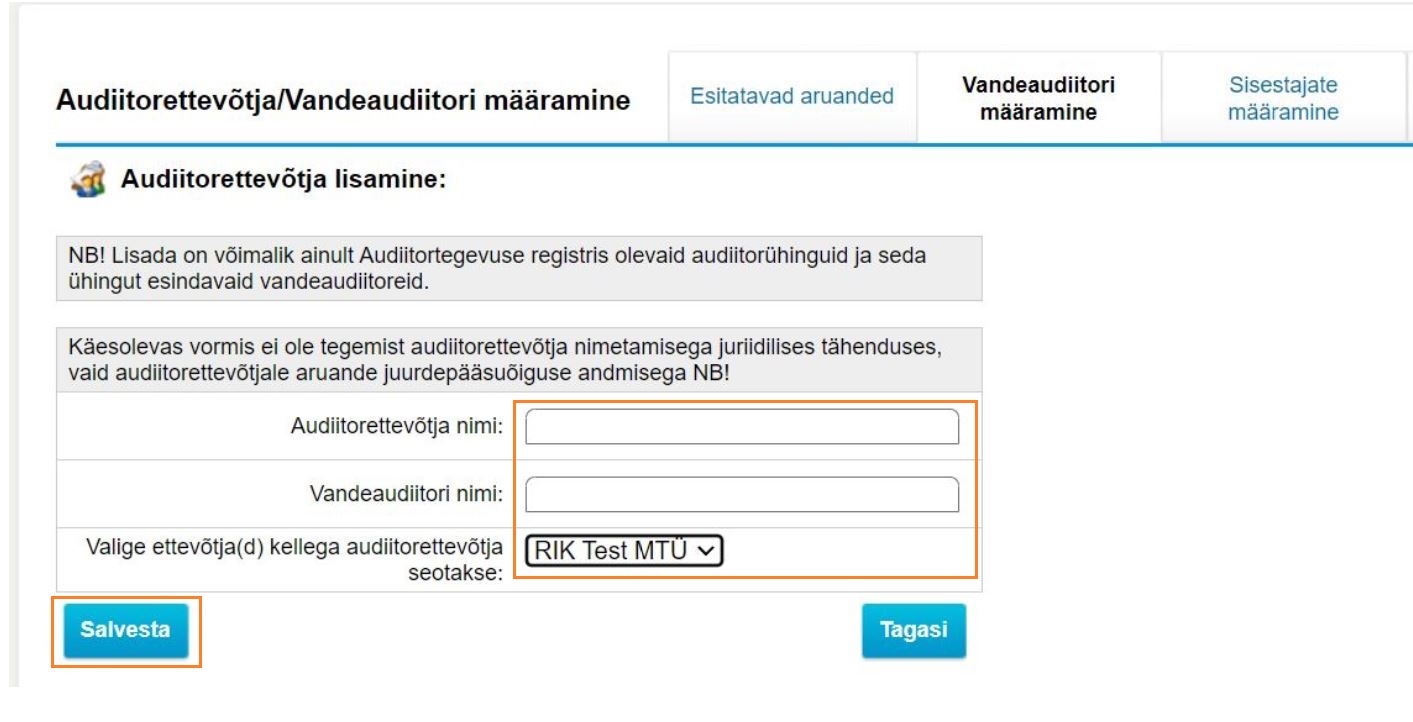The width and height of the screenshot is (1413, 722).
Task: Click the Vandeaudiitori nimi label
Action: point(405,494)
